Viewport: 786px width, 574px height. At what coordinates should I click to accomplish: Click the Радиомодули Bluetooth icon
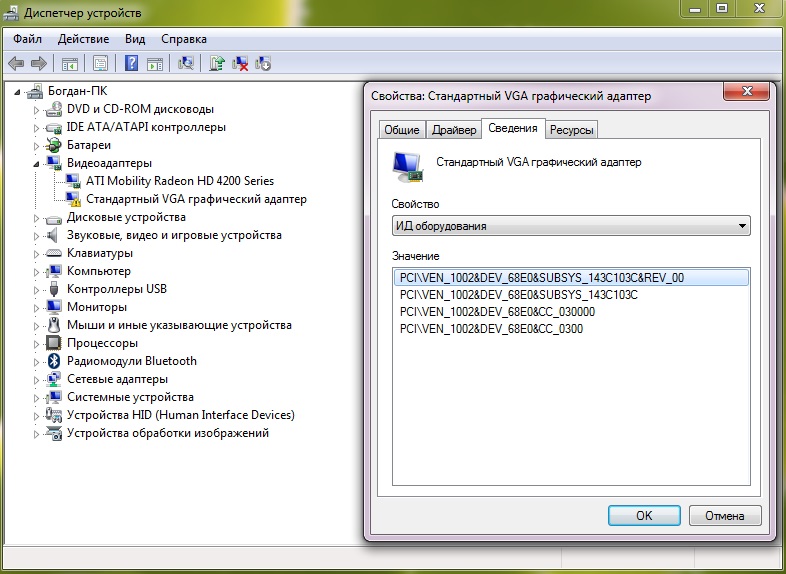coord(54,361)
